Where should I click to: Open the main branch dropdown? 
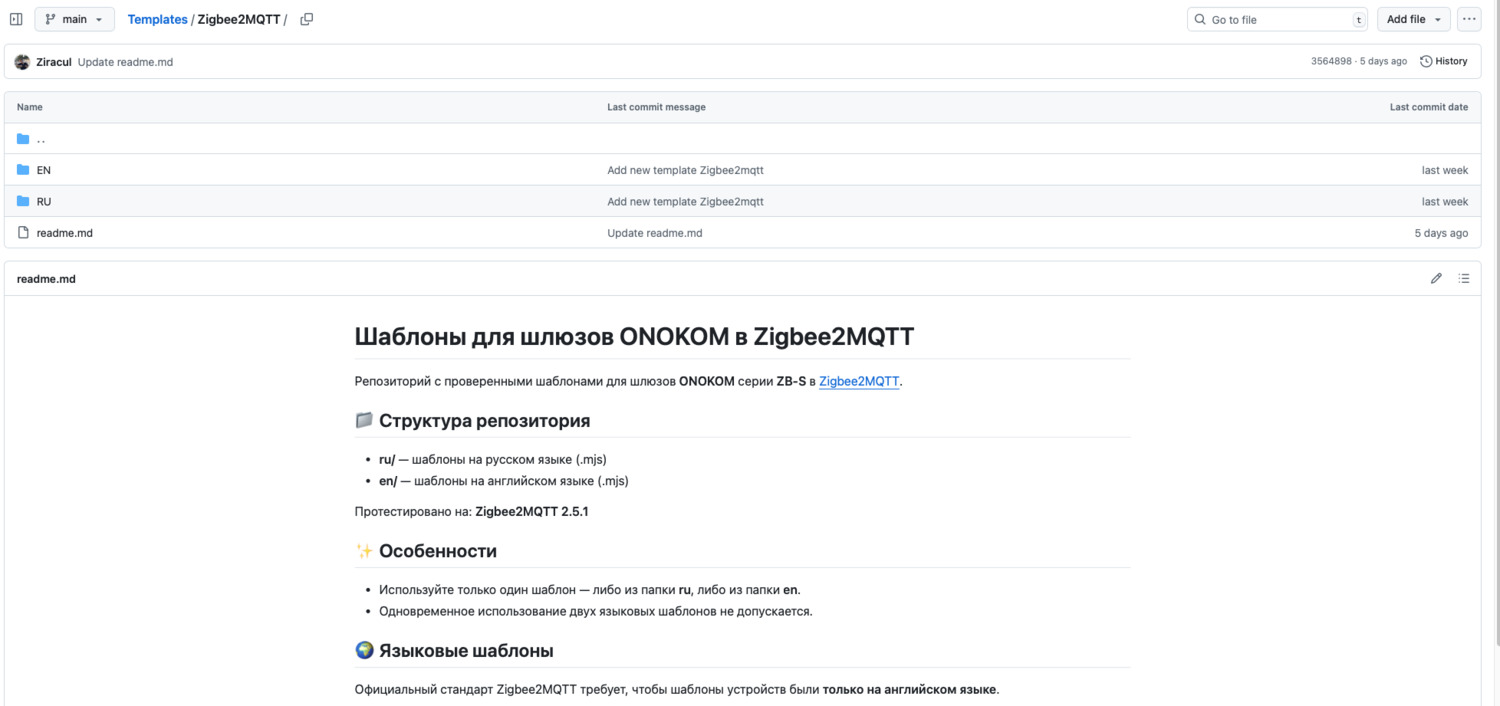[x=74, y=19]
